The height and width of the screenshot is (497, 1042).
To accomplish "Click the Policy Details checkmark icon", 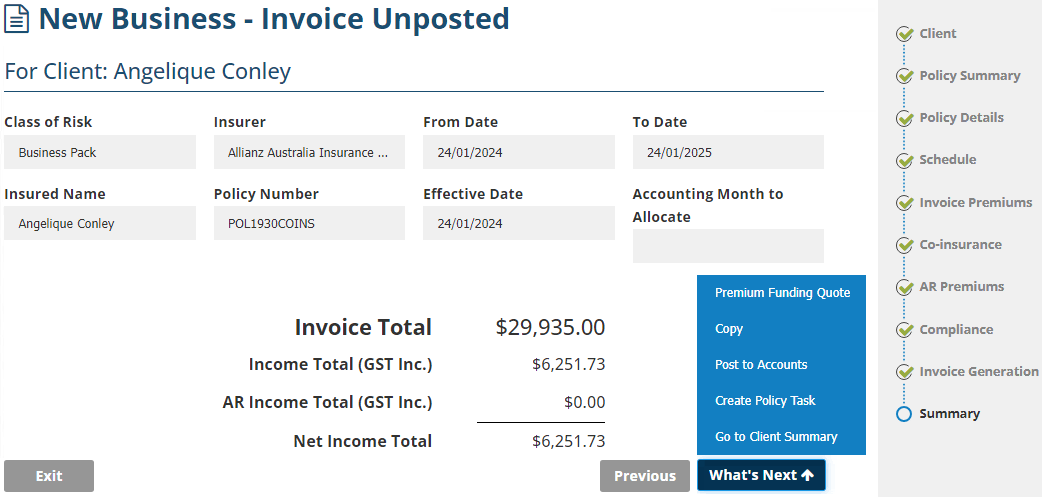I will pyautogui.click(x=905, y=118).
